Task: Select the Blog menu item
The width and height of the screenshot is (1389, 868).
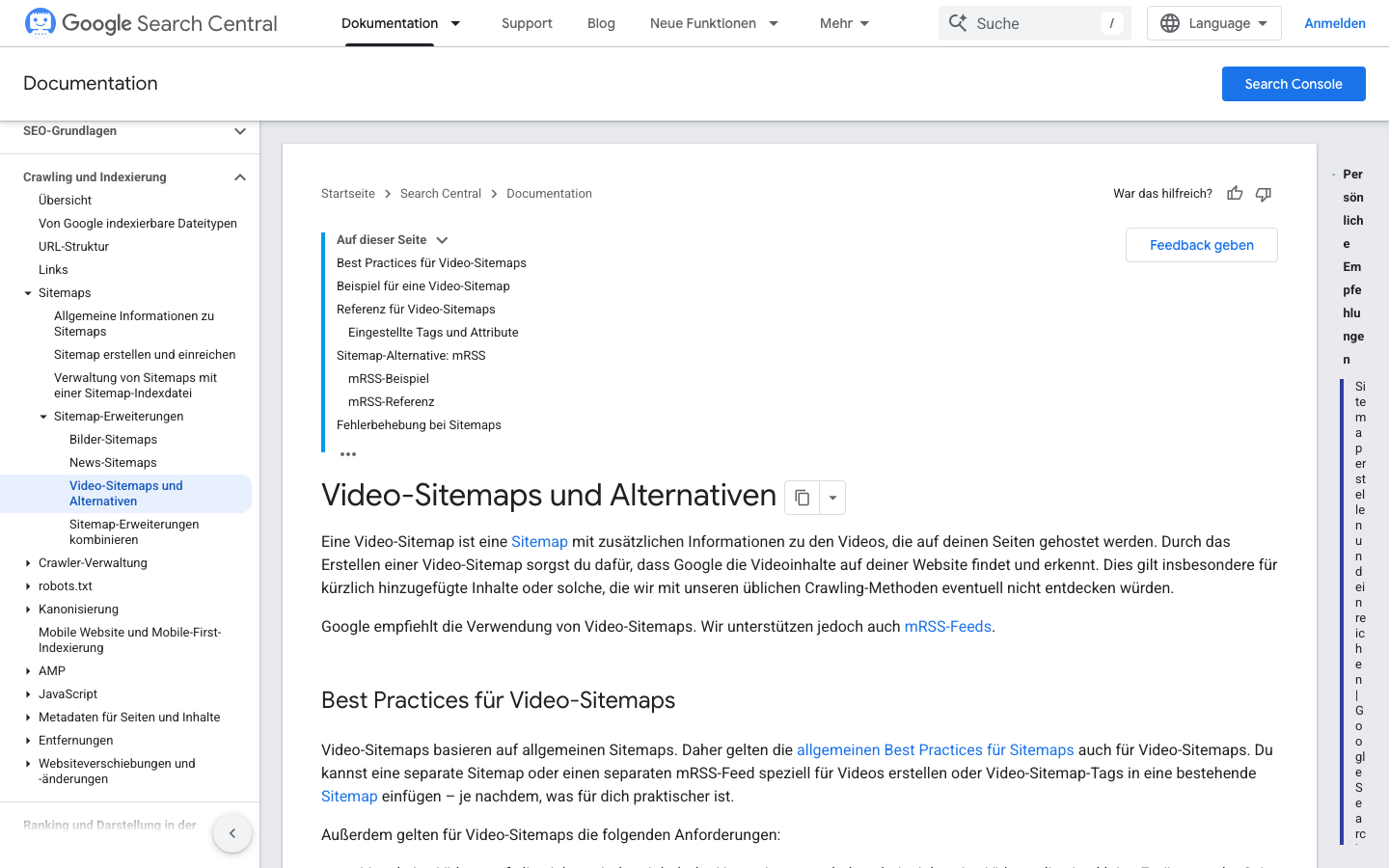Action: pyautogui.click(x=601, y=23)
